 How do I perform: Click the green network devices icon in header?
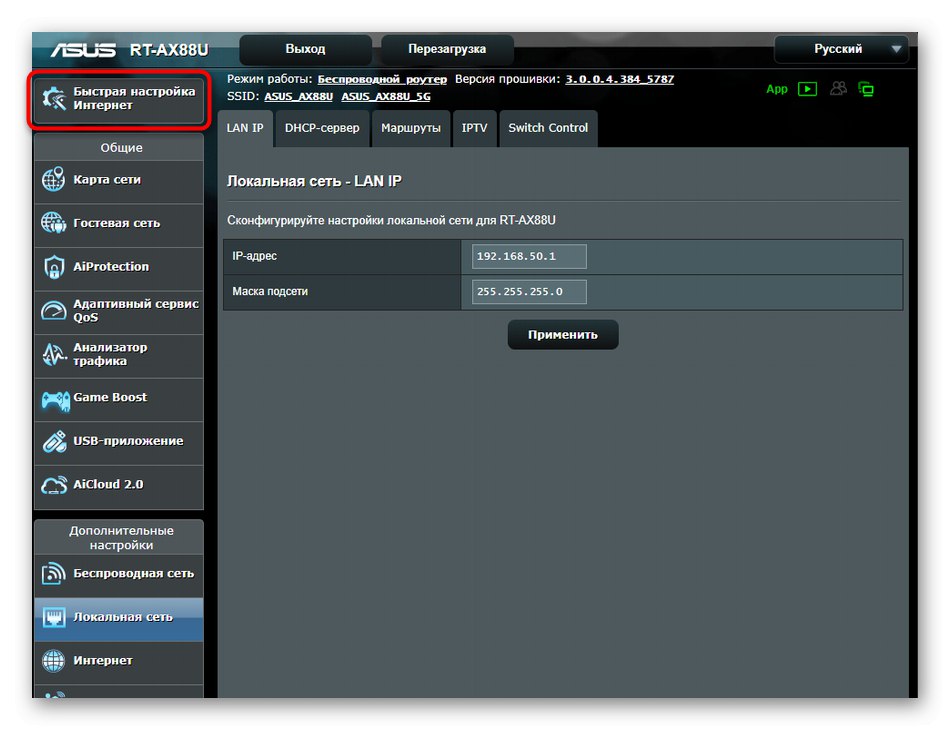[x=866, y=89]
